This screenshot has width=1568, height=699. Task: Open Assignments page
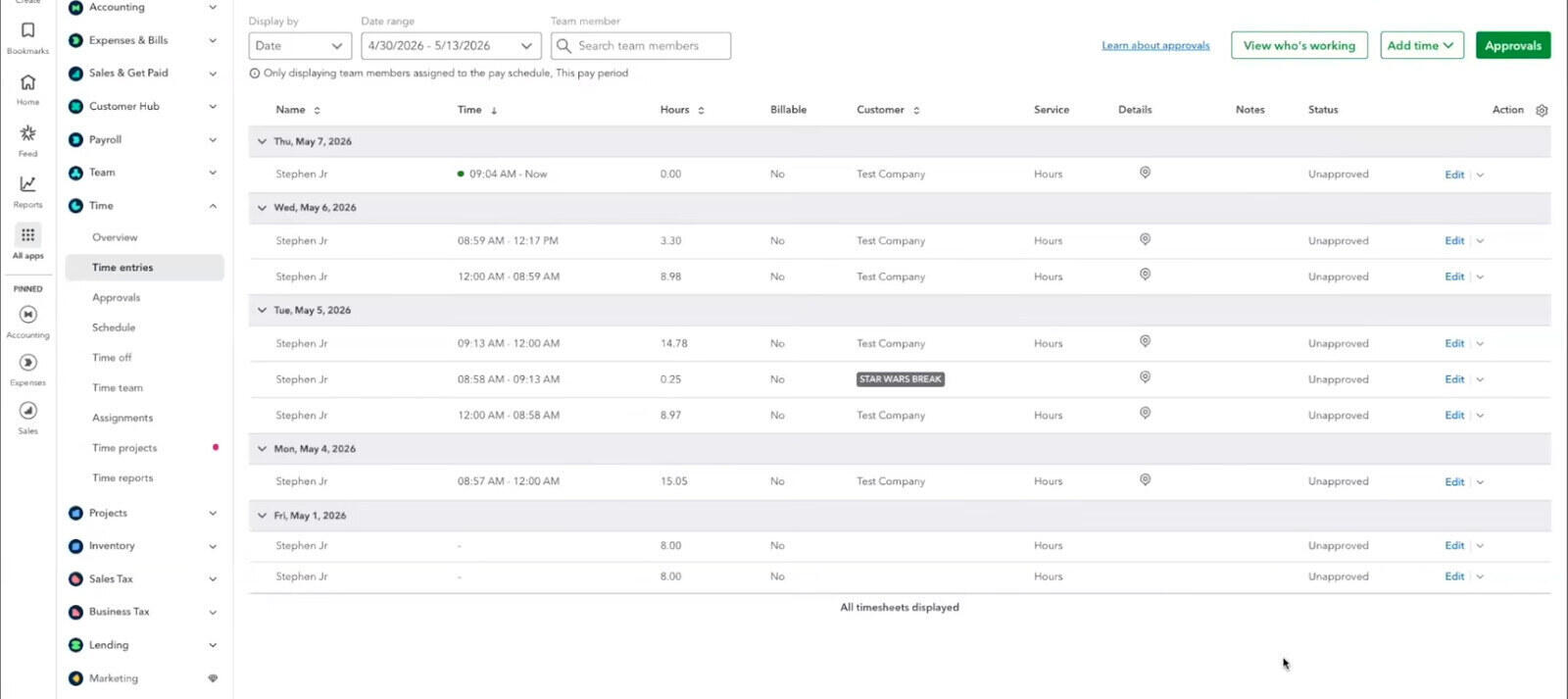(x=122, y=418)
